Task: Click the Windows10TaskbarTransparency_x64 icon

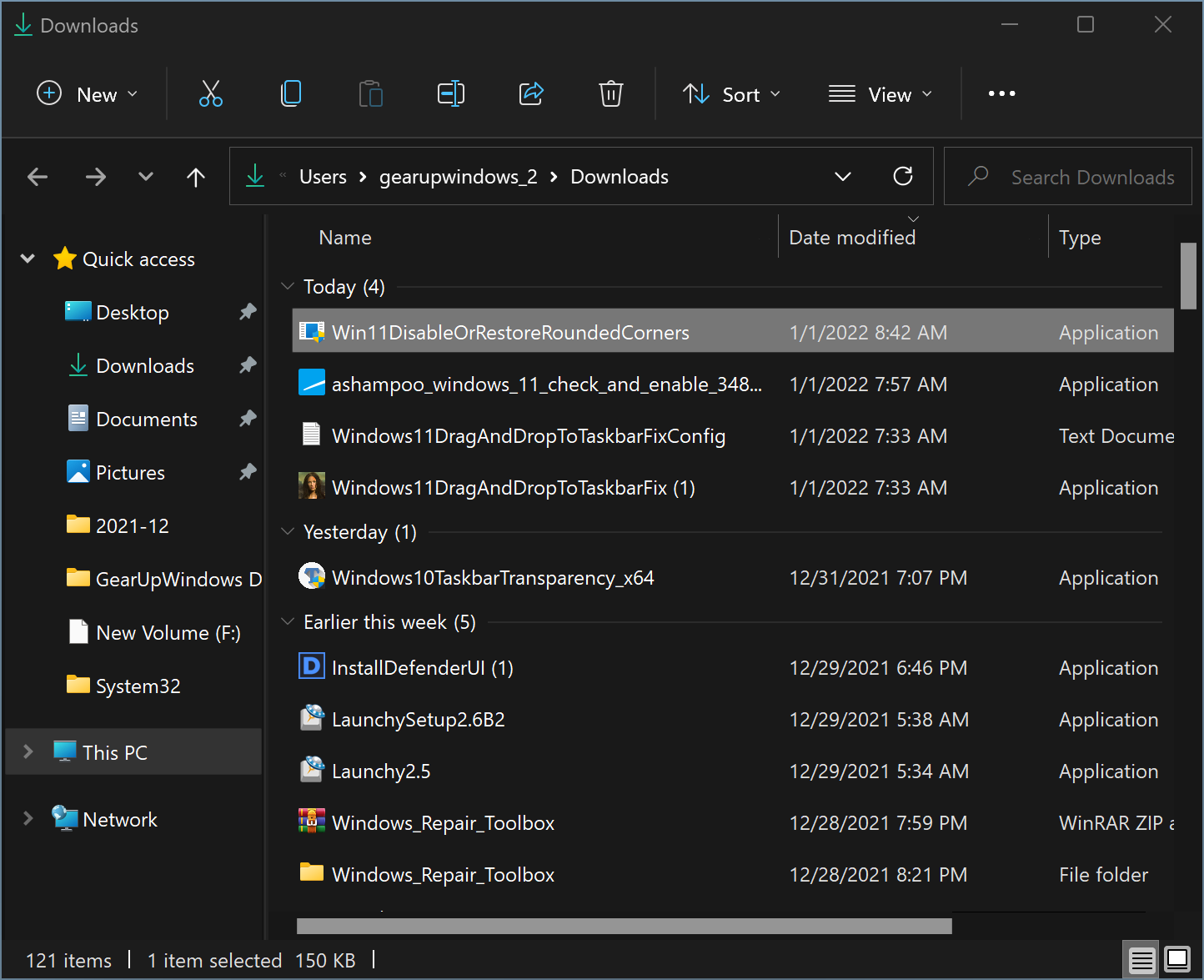Action: click(312, 576)
